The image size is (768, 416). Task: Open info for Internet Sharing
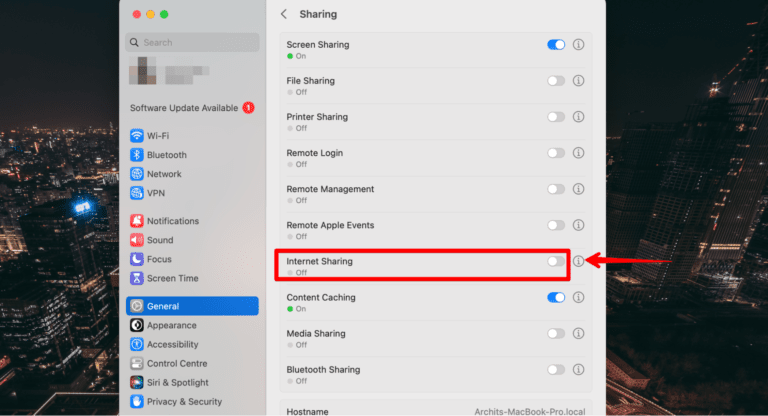point(578,261)
